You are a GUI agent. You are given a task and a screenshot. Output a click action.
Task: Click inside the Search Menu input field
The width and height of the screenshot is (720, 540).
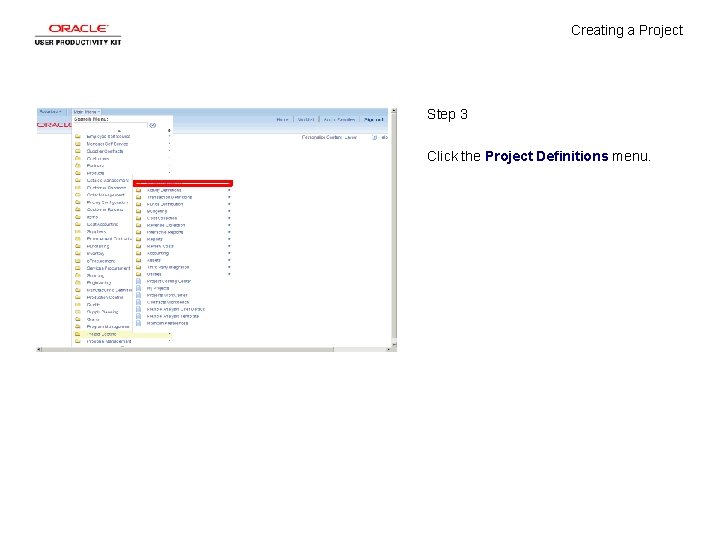110,125
